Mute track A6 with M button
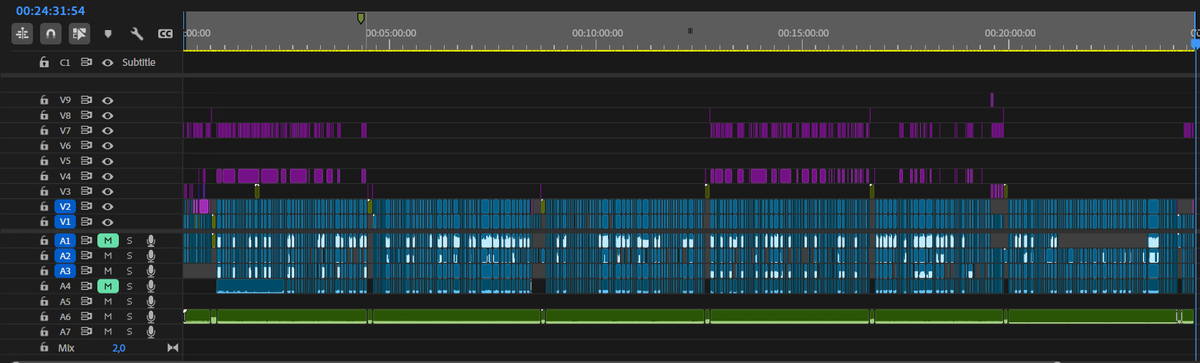The width and height of the screenshot is (1200, 363). [x=108, y=316]
